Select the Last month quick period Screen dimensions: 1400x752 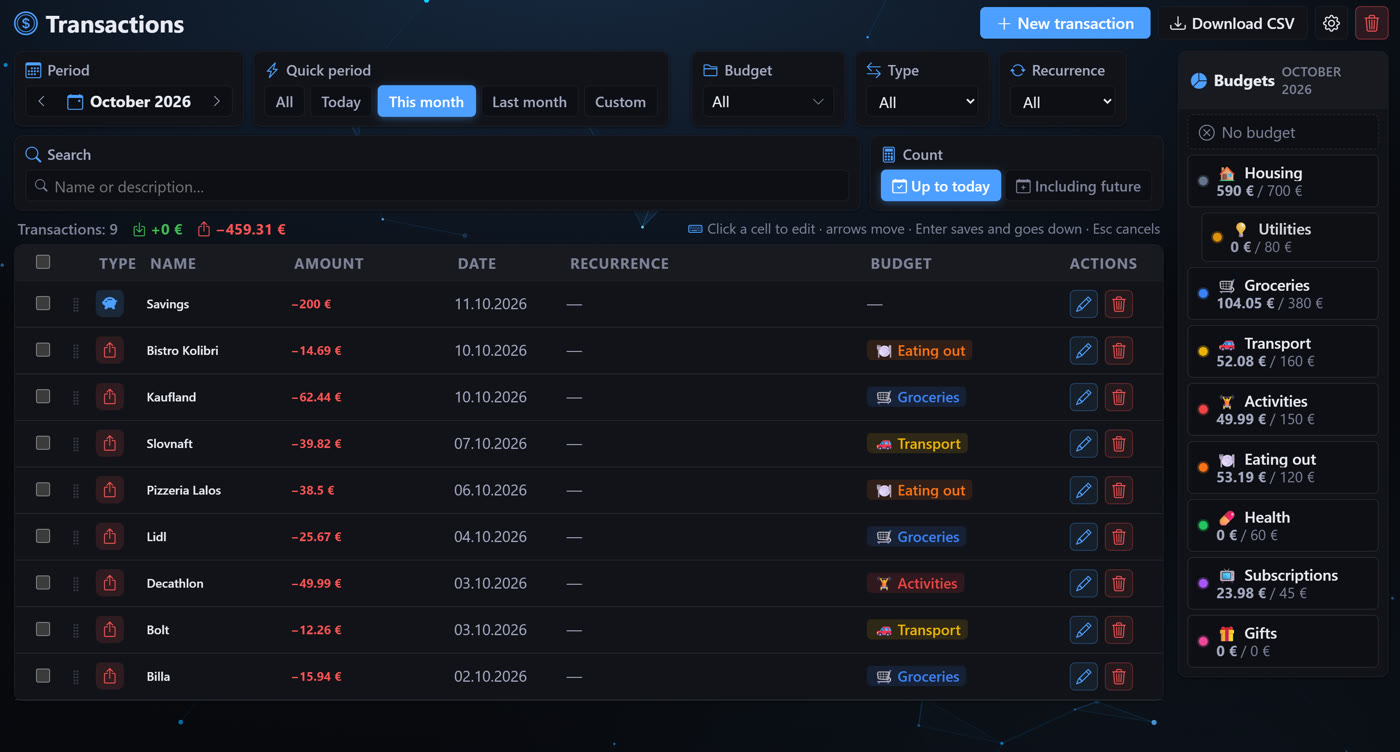pyautogui.click(x=529, y=102)
